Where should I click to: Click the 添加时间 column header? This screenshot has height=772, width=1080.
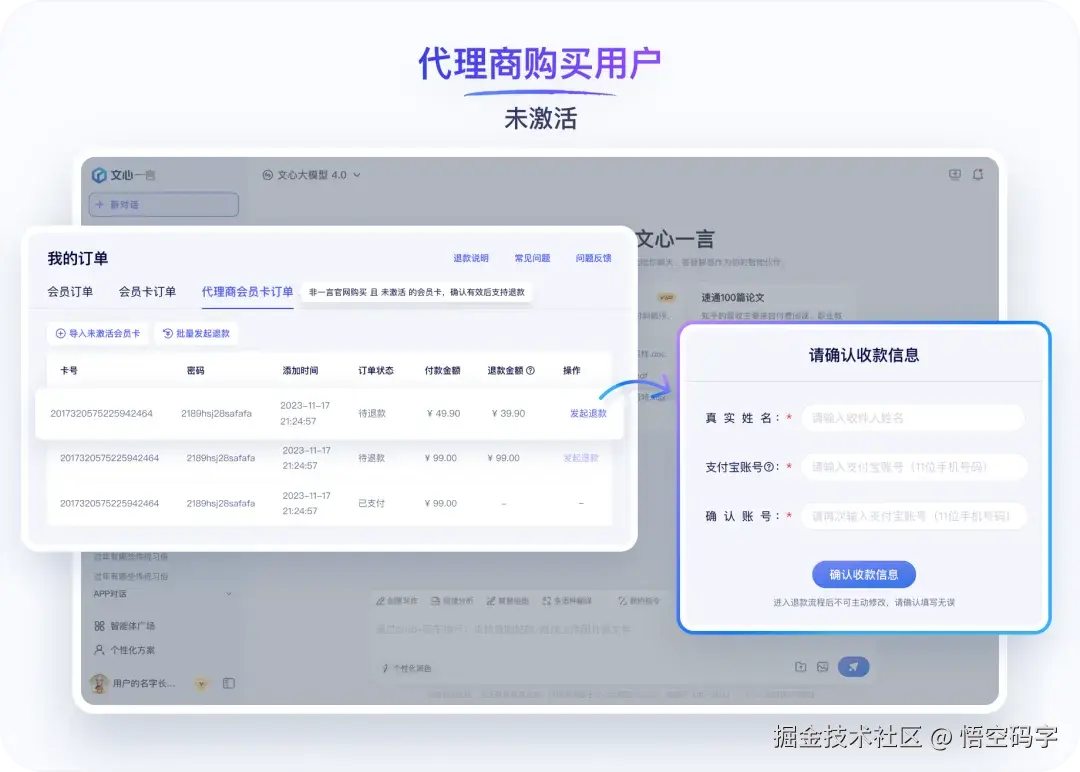tap(300, 371)
